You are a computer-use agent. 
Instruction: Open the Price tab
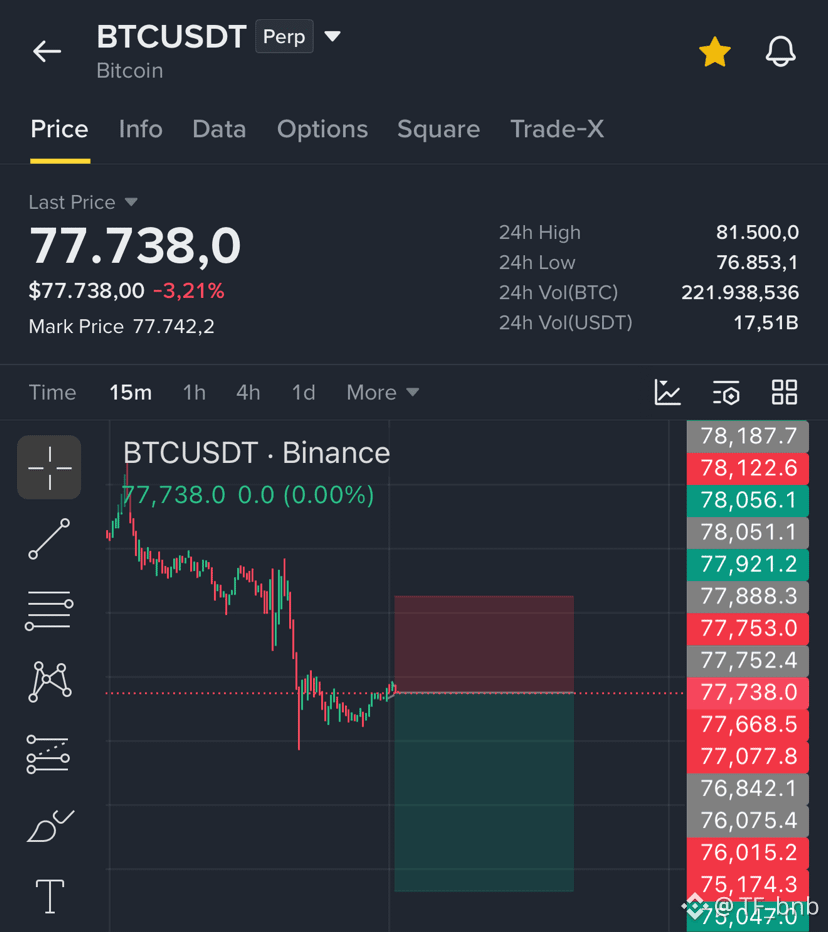click(x=59, y=129)
